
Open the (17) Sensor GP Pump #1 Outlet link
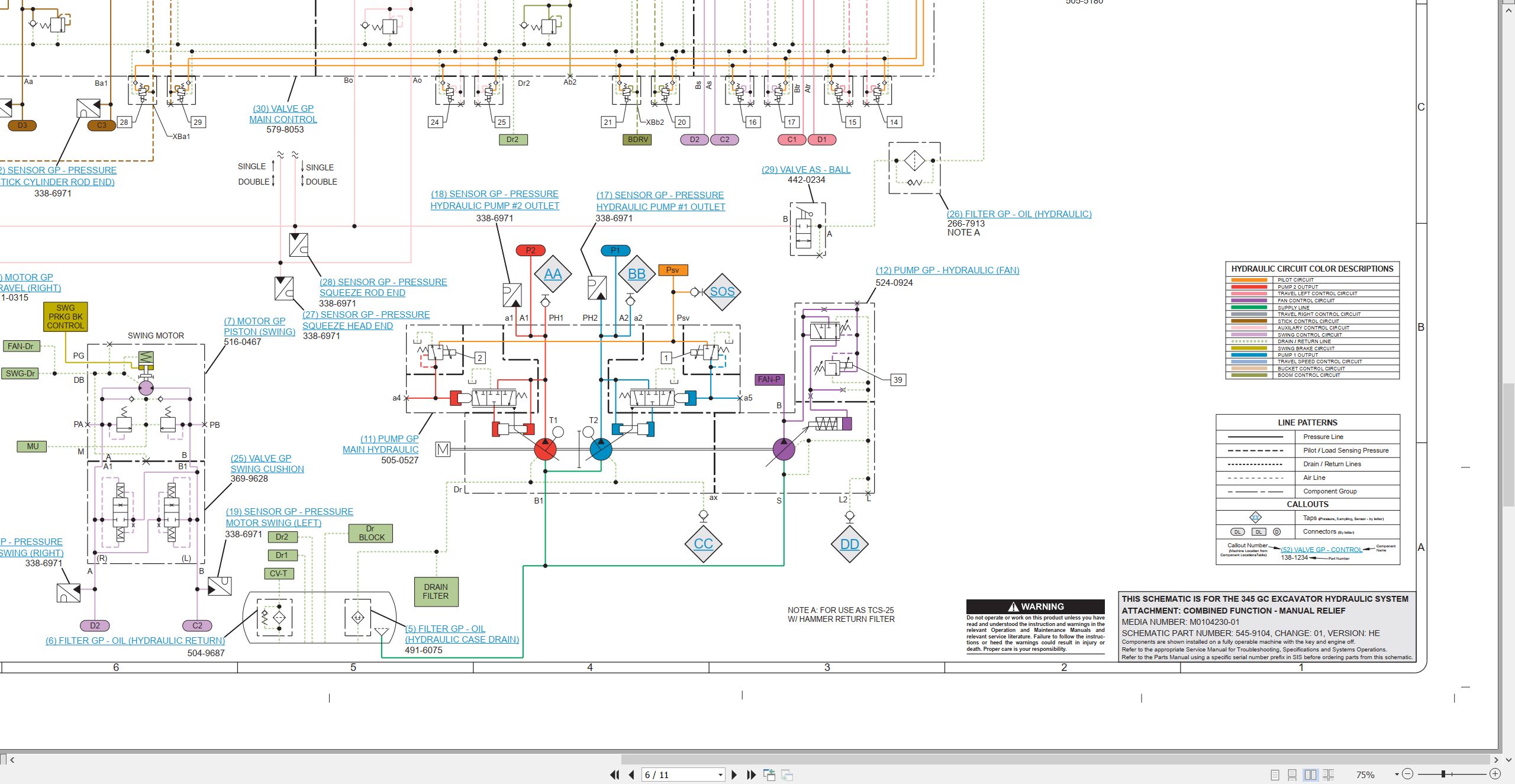click(x=660, y=201)
